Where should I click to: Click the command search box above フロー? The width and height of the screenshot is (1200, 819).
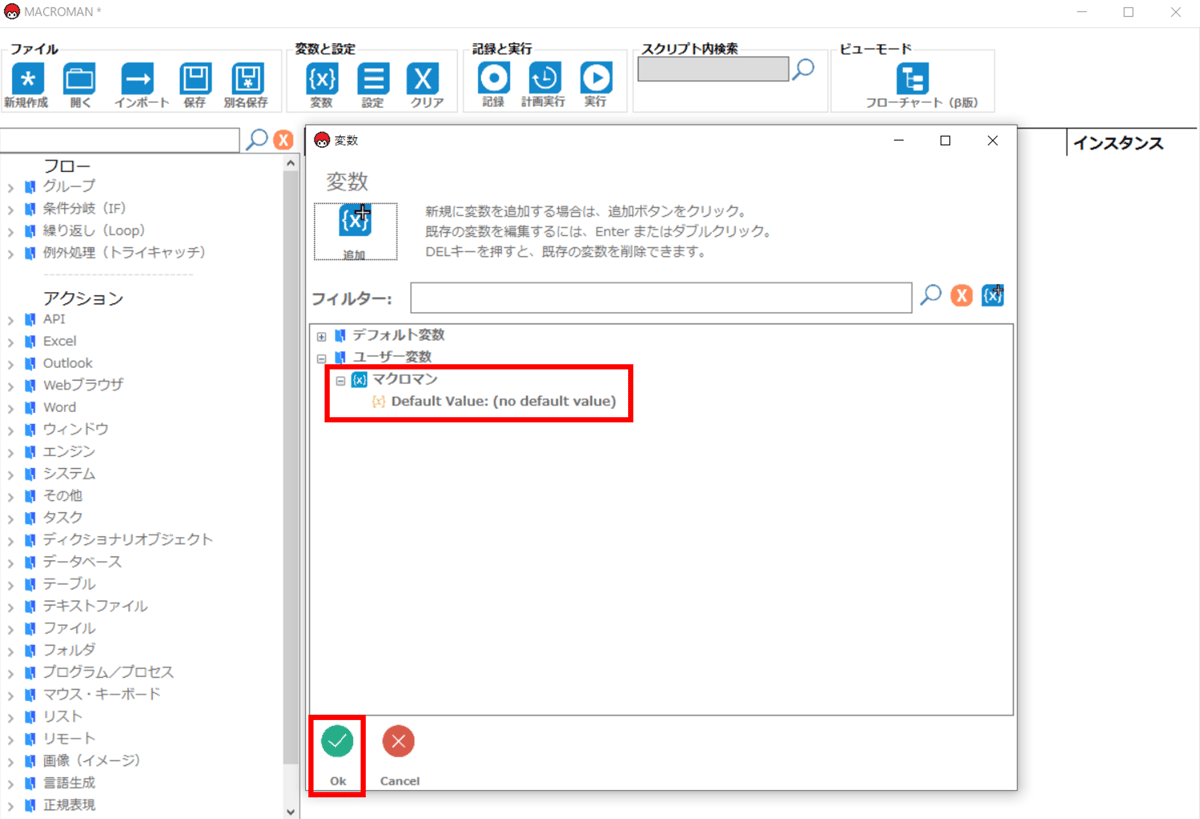tap(120, 140)
